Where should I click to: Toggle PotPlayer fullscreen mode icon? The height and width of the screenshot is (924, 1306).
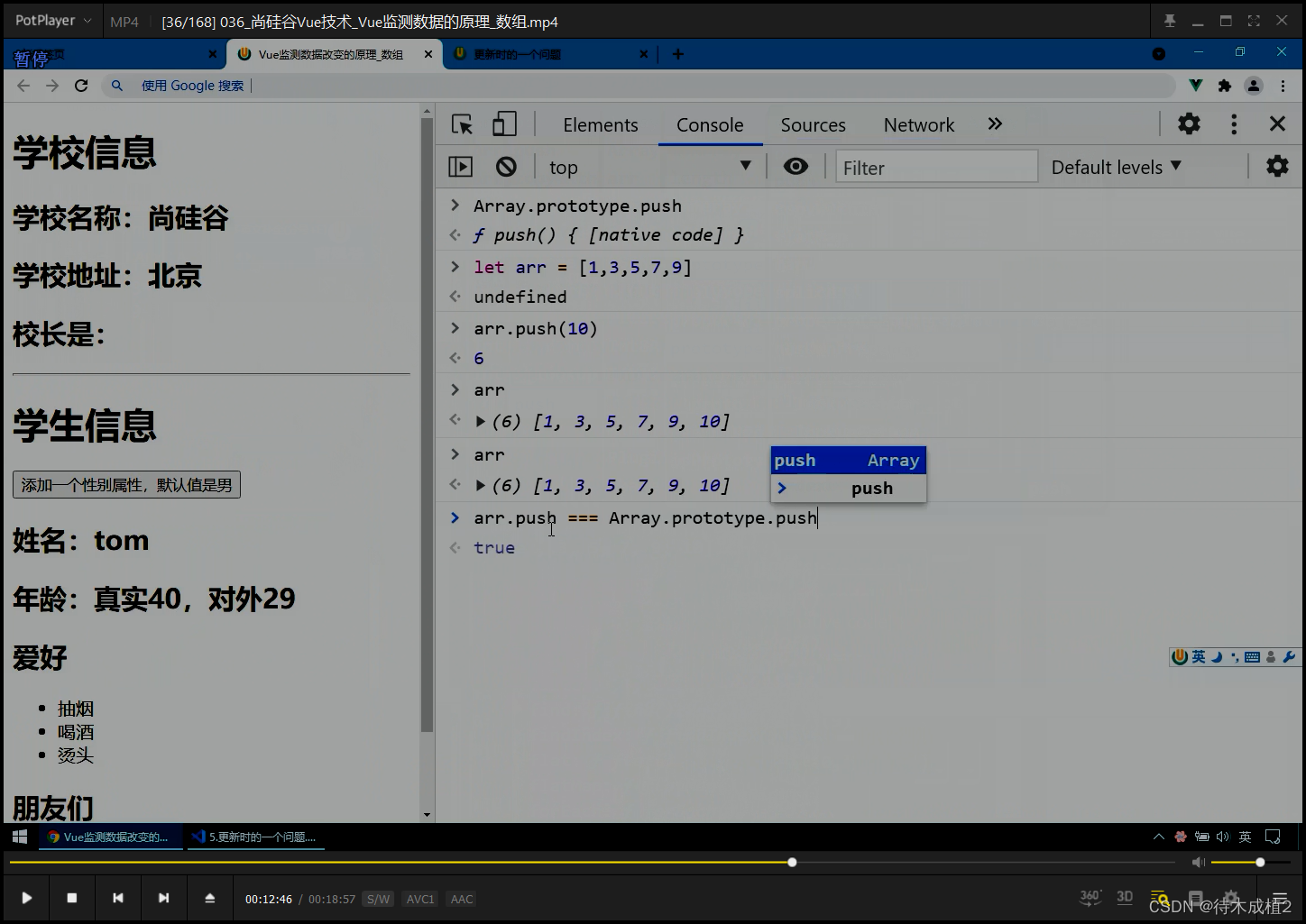1254,21
